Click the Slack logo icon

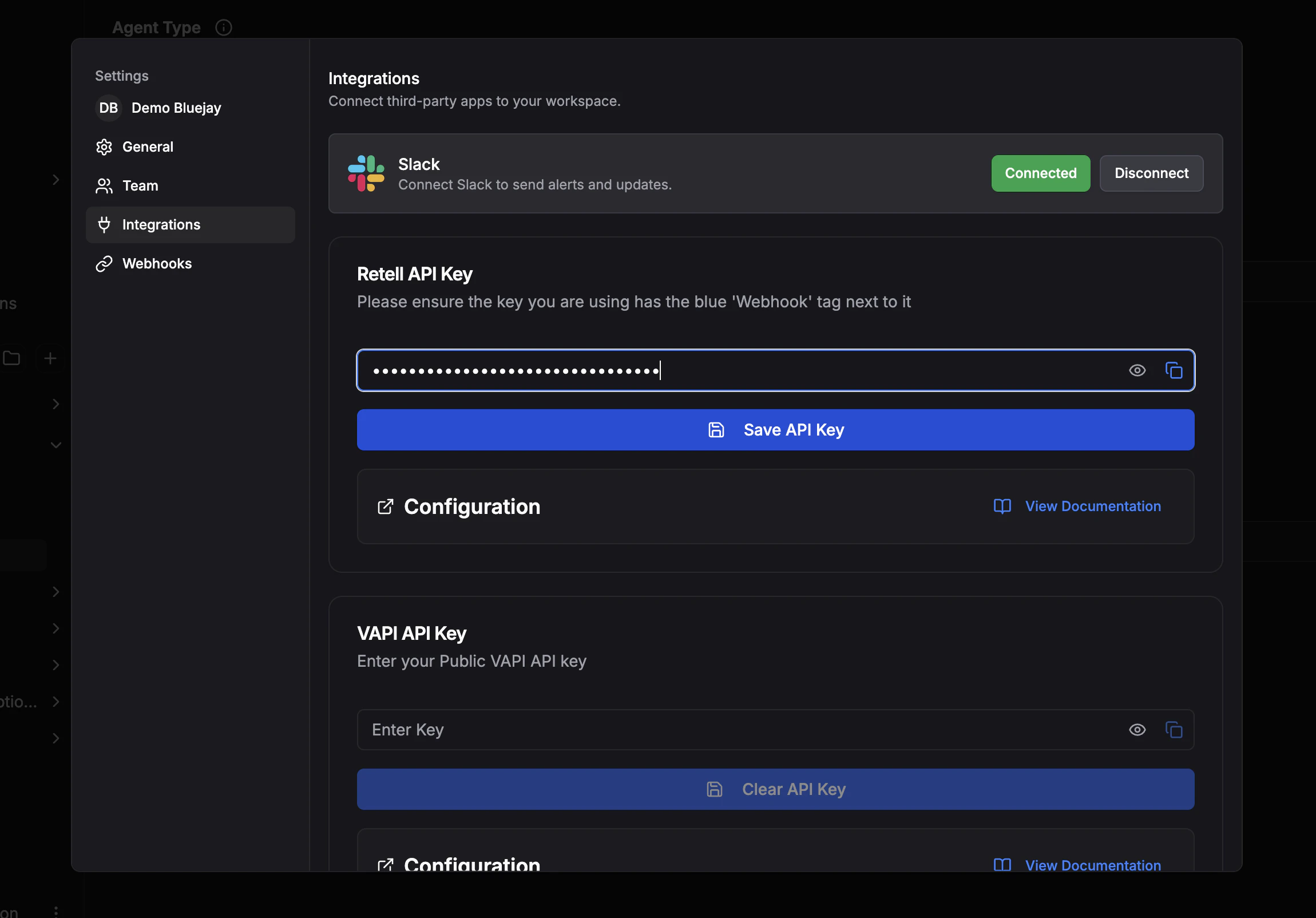[366, 173]
